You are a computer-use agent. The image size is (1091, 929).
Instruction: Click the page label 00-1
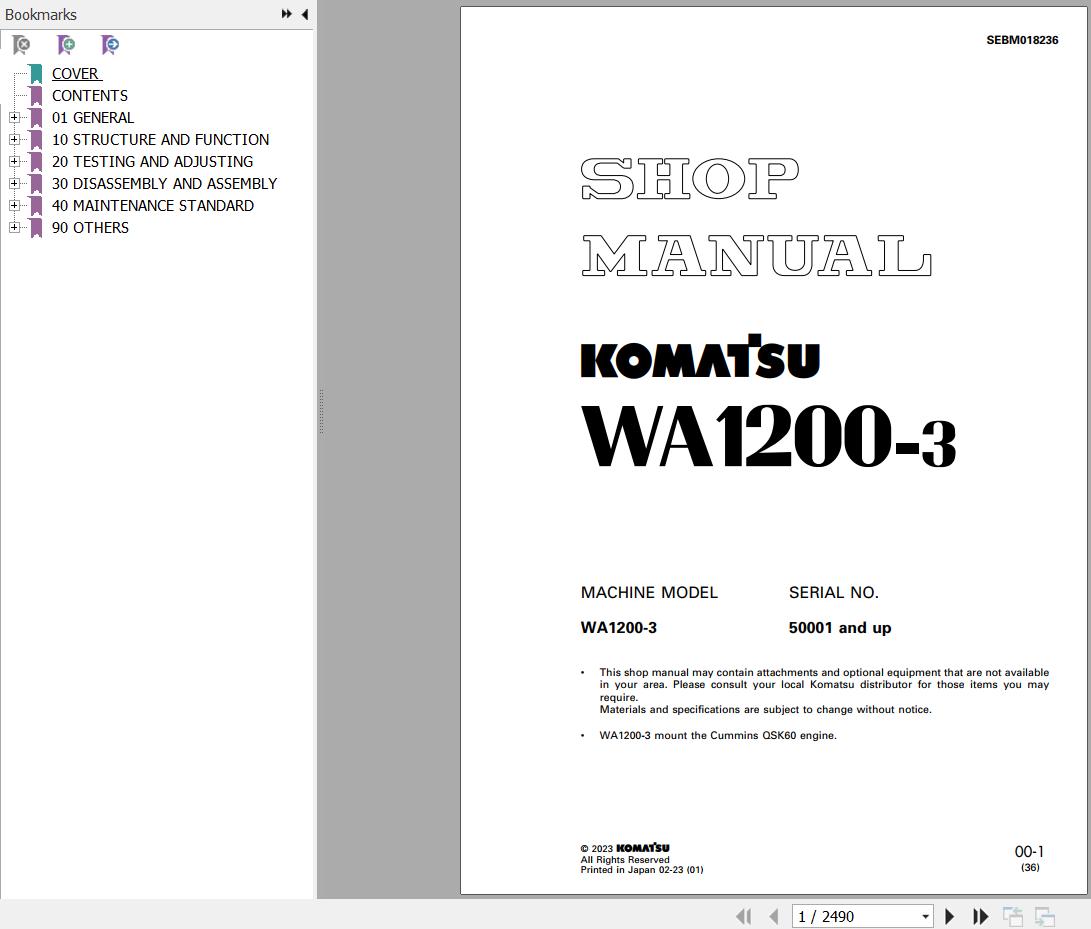tap(1029, 852)
